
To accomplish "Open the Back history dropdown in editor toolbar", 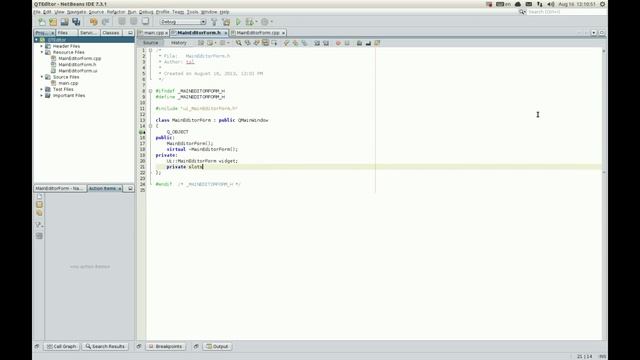I will (216, 43).
